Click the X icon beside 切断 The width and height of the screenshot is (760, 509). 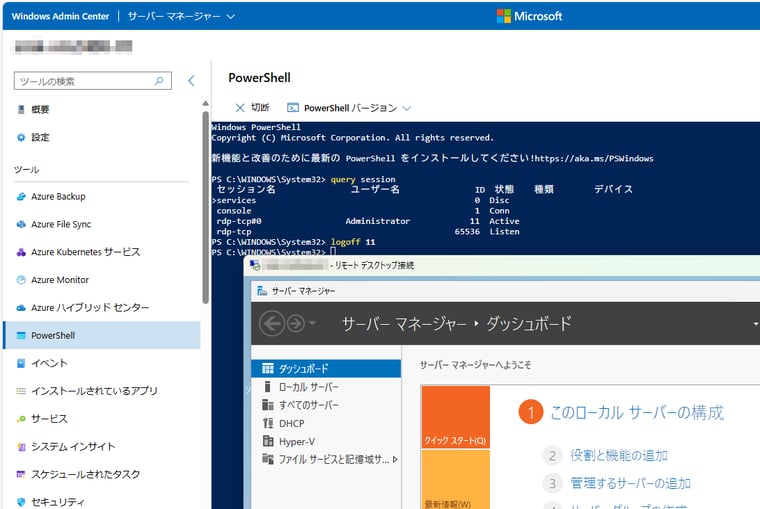240,108
